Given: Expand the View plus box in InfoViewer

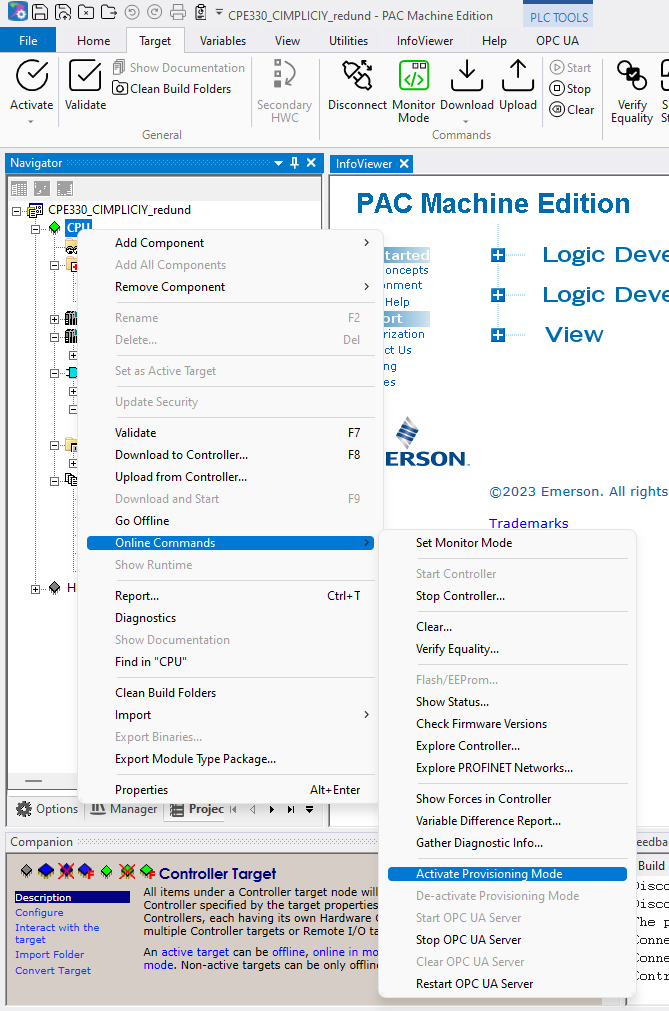Looking at the screenshot, I should pyautogui.click(x=498, y=335).
